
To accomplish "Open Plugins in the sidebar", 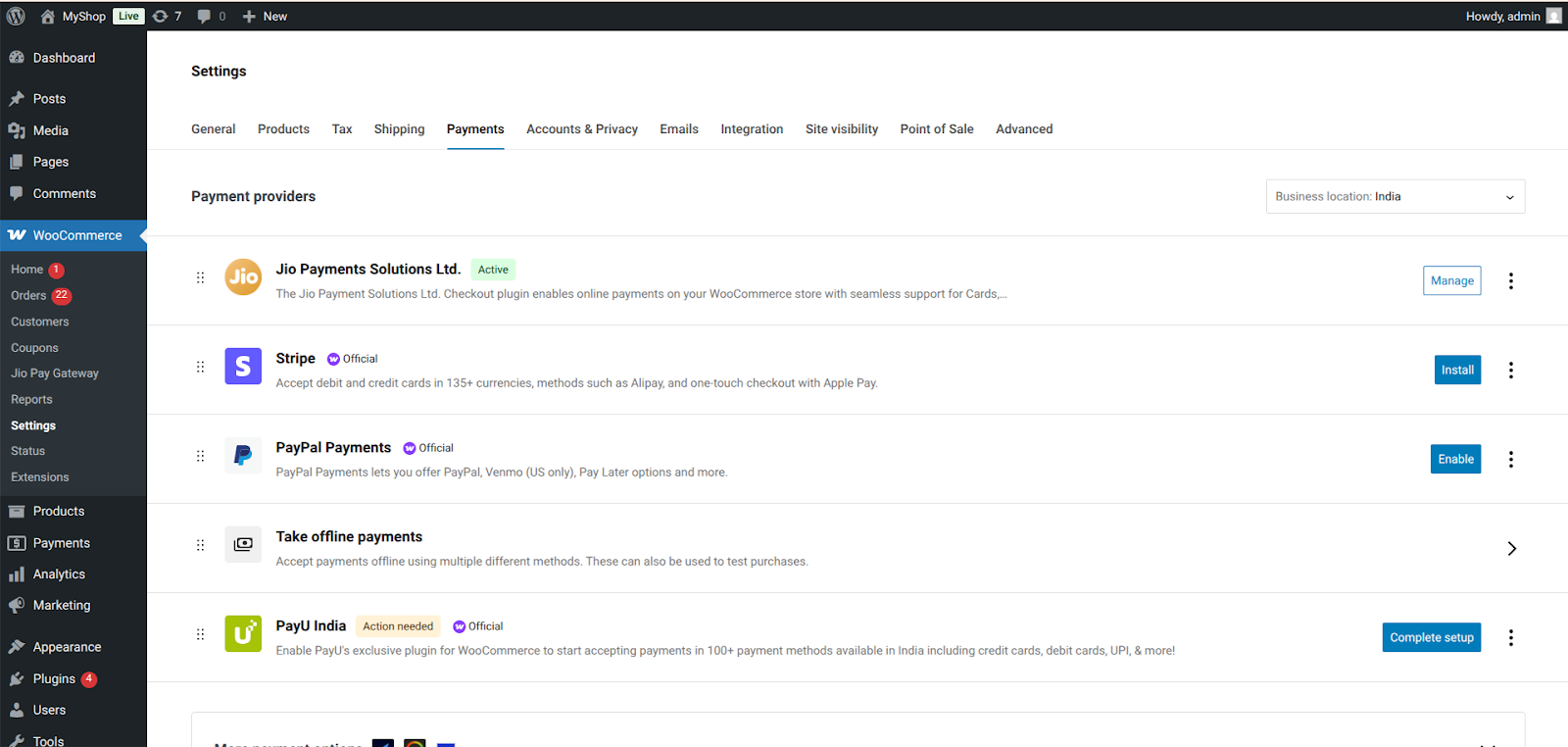I will 73,678.
